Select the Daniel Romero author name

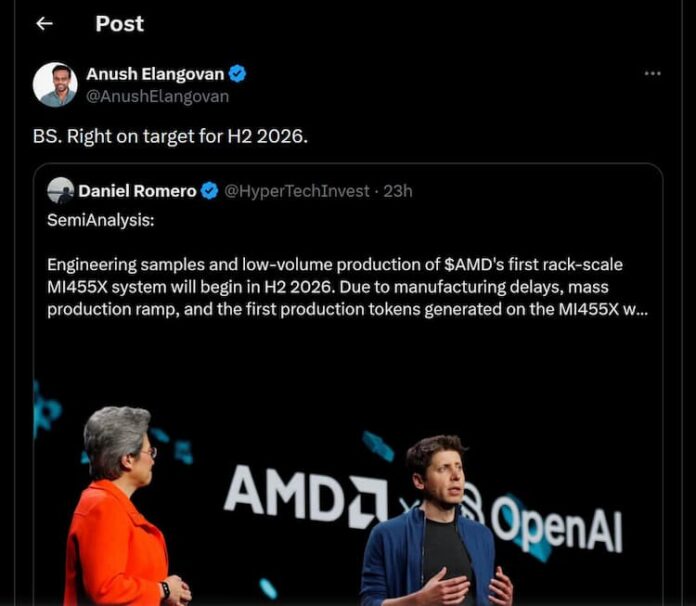coord(137,191)
